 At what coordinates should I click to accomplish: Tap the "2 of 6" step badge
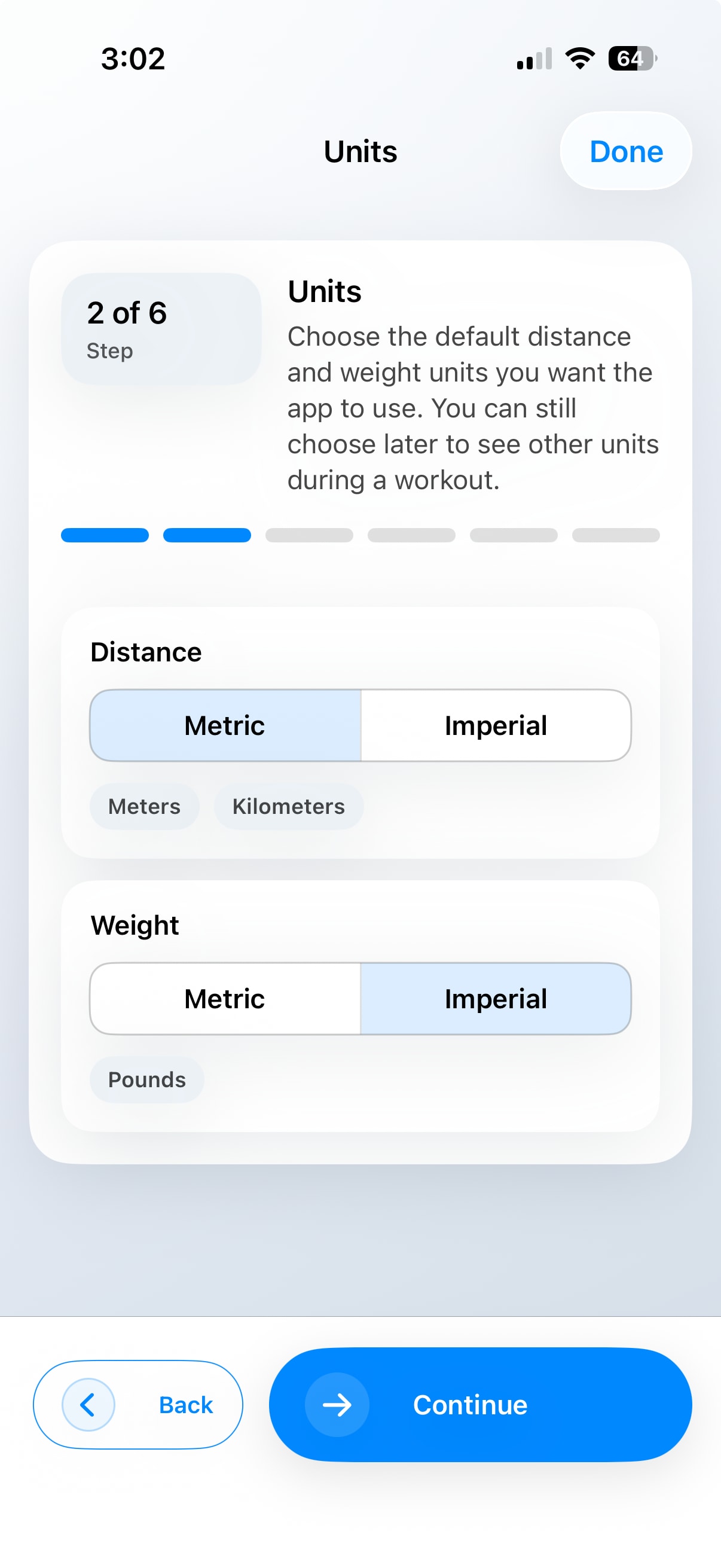coord(161,329)
